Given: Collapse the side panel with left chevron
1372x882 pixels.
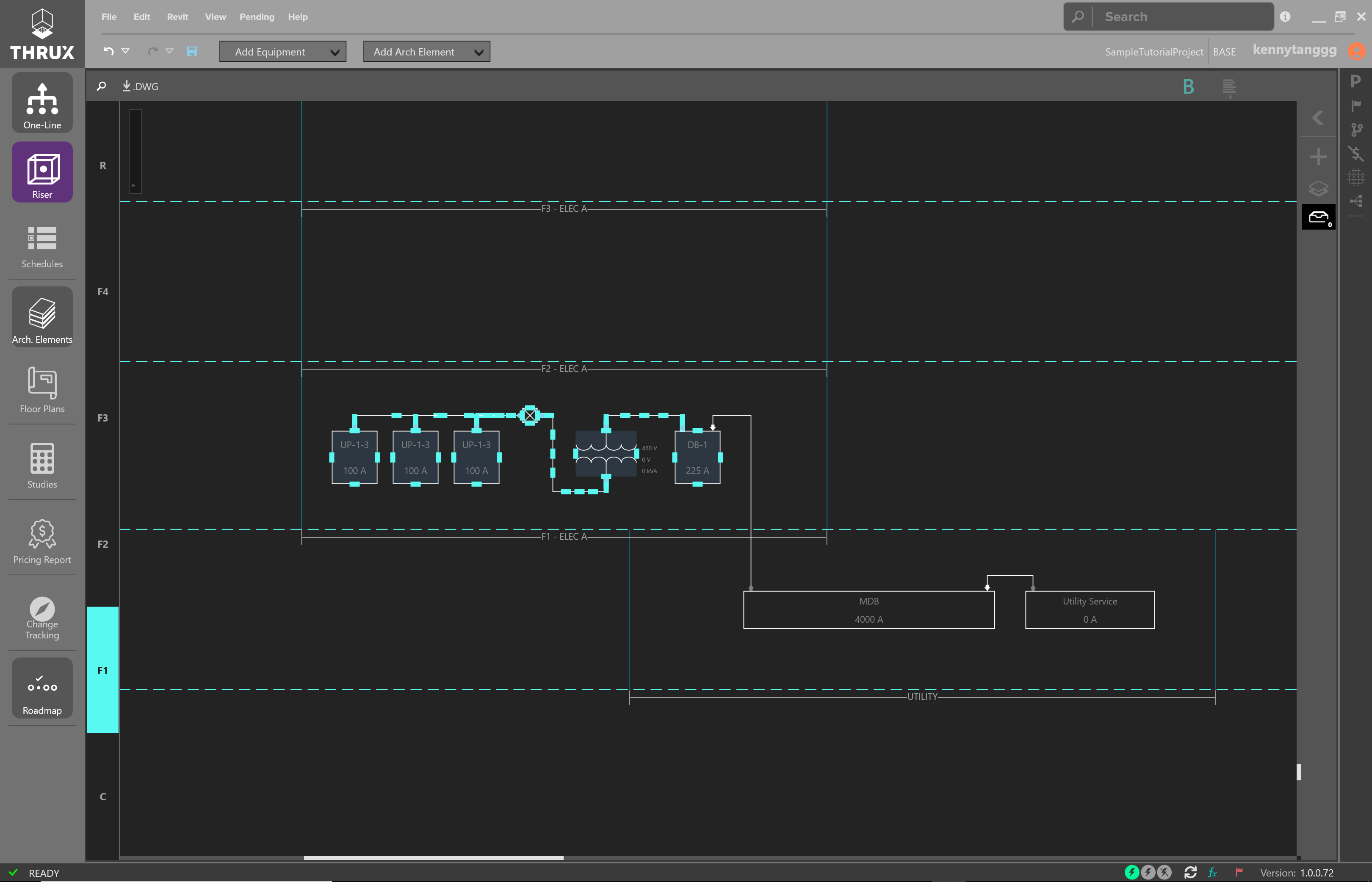Looking at the screenshot, I should pyautogui.click(x=1318, y=117).
